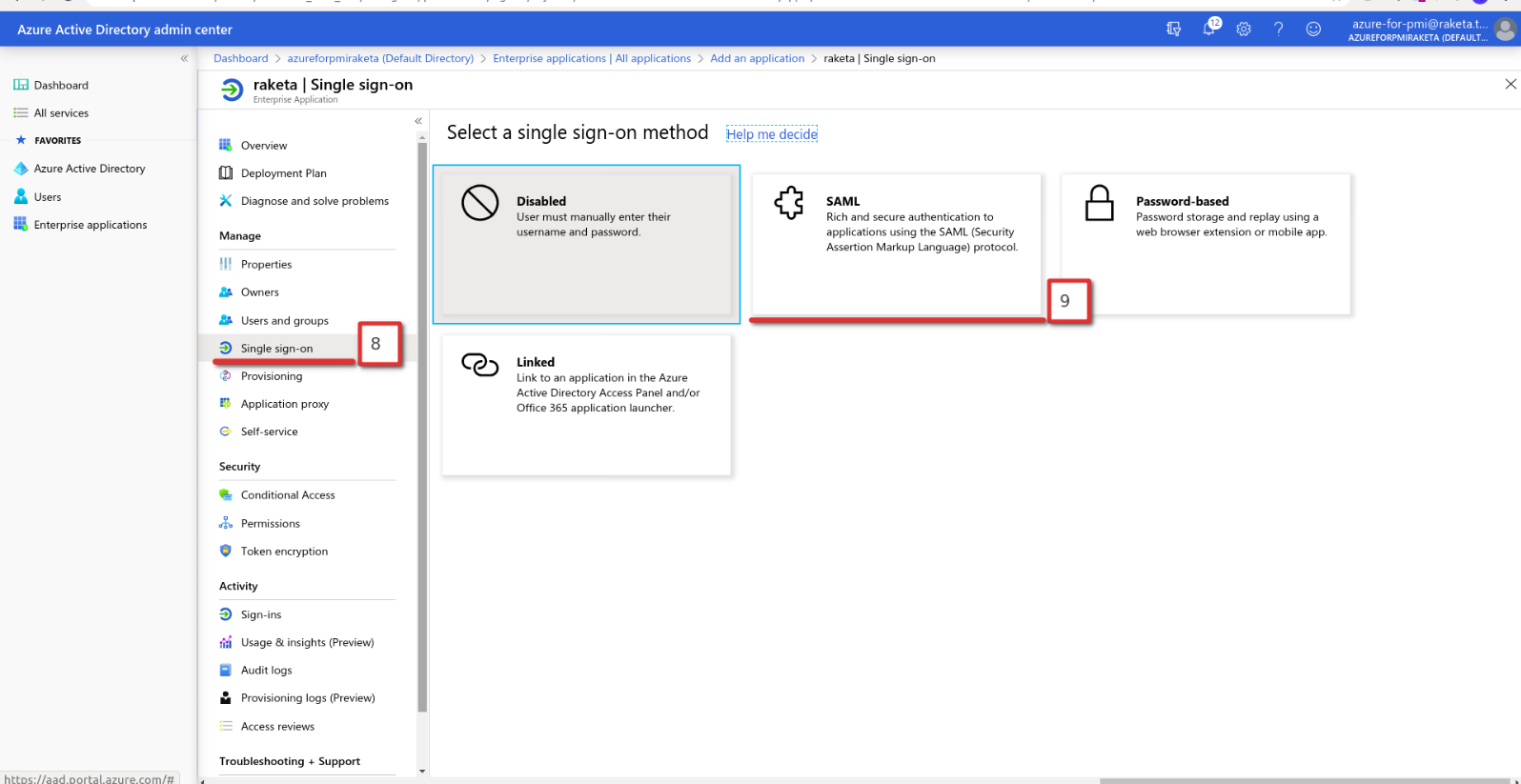Click the Overview icon in the app menu
1521x784 pixels.
coord(226,145)
